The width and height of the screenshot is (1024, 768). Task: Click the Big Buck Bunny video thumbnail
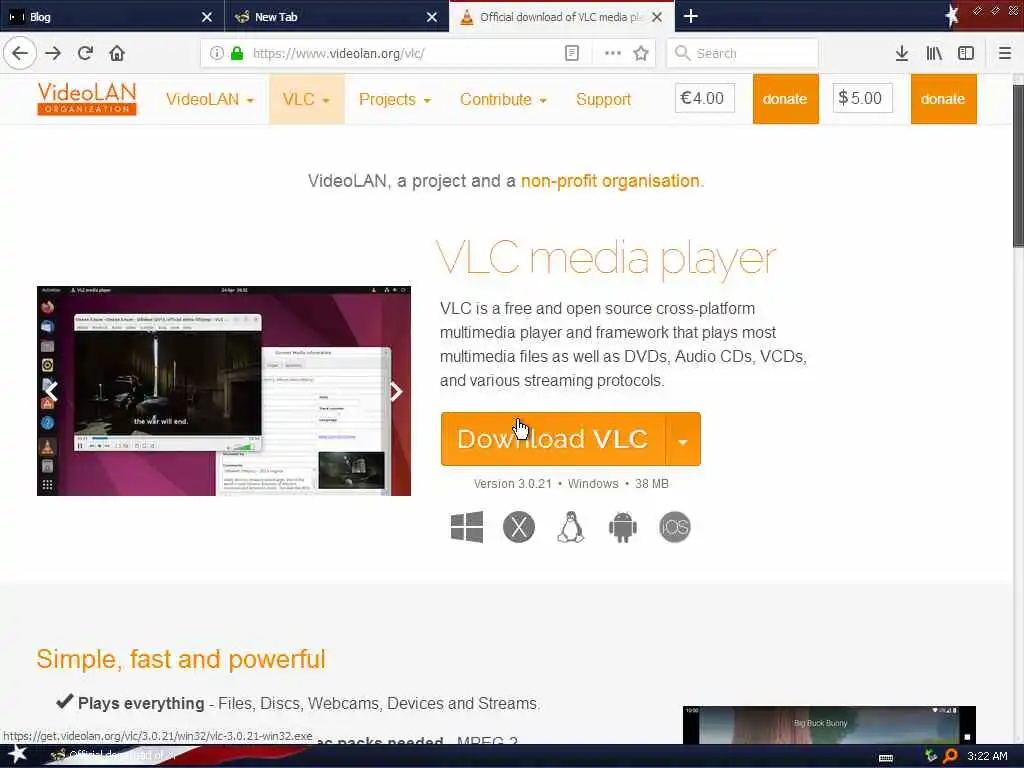(x=829, y=724)
